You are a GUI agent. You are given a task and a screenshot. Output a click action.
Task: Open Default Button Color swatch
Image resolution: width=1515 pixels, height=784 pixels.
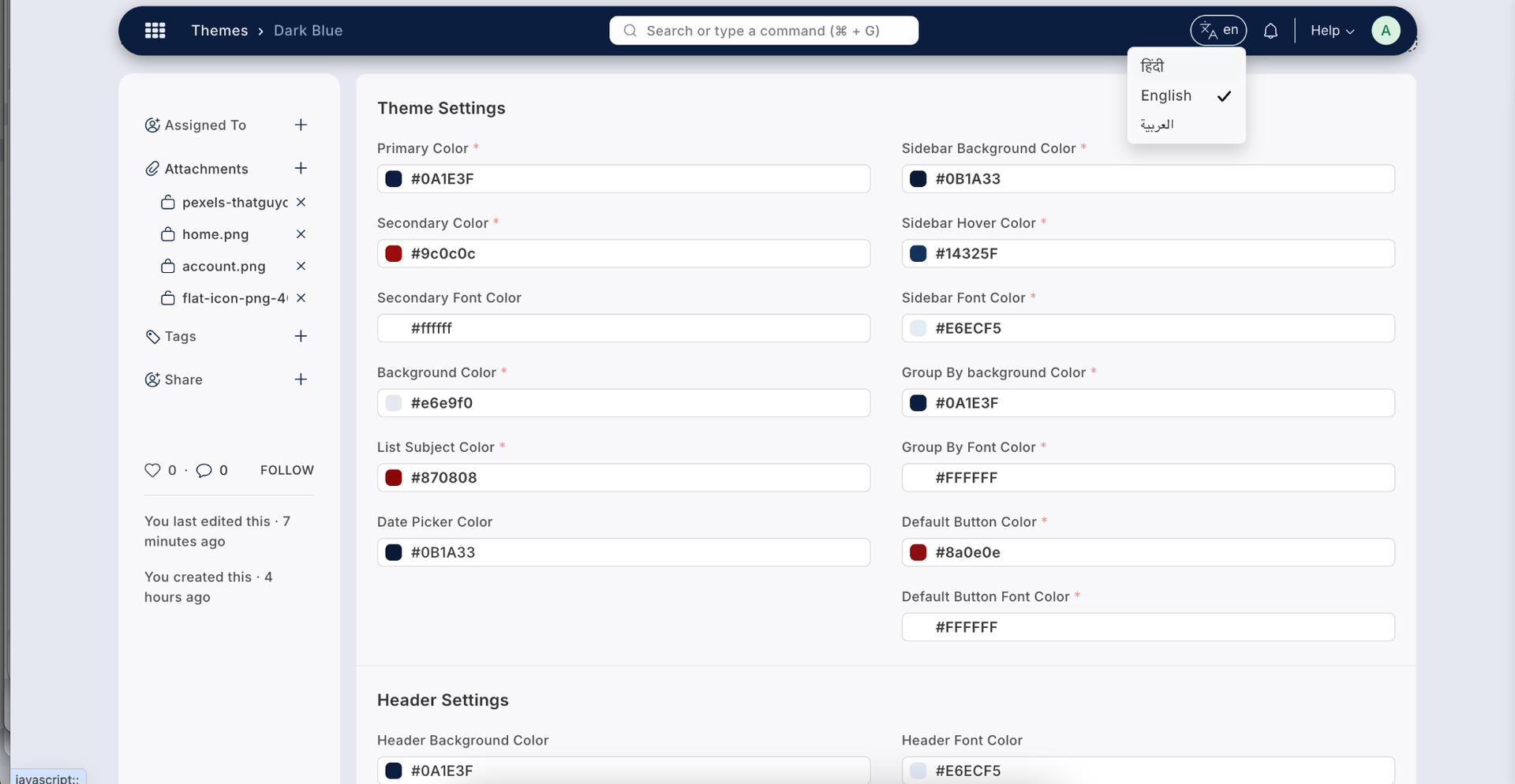pos(918,552)
